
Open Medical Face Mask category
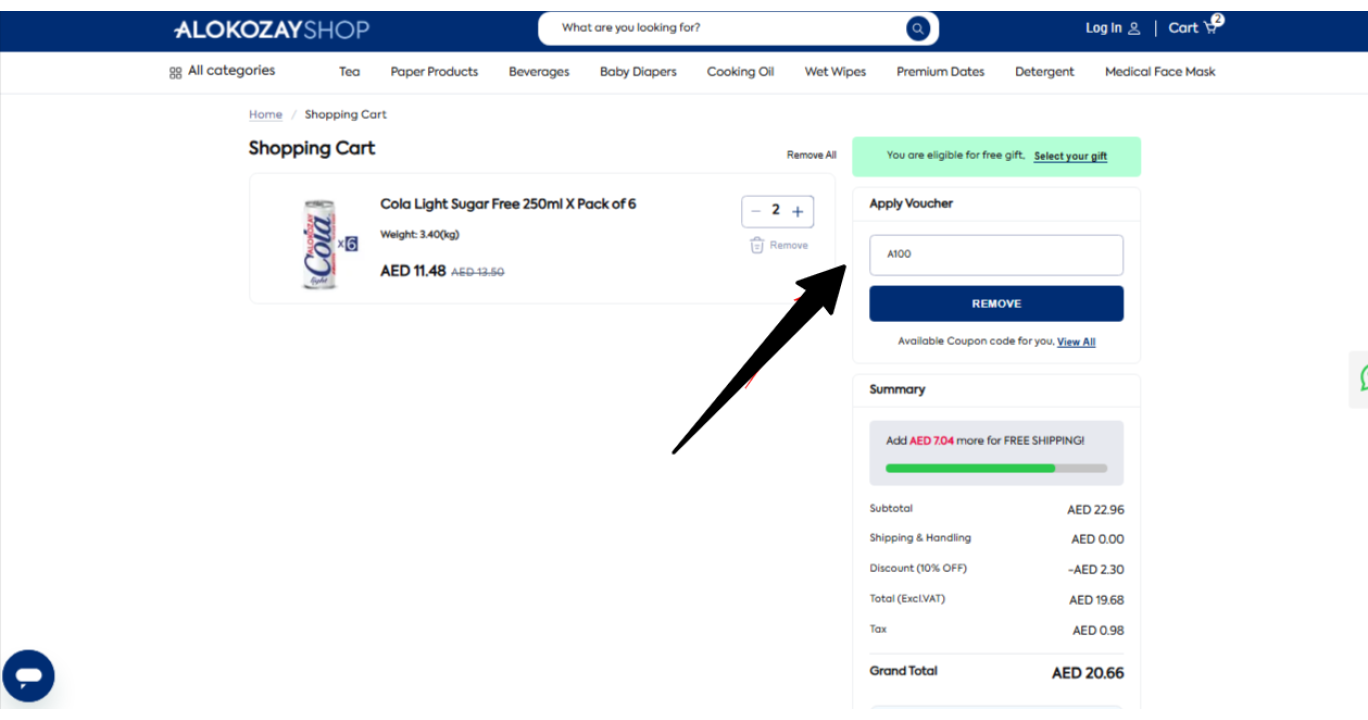[x=1160, y=72]
